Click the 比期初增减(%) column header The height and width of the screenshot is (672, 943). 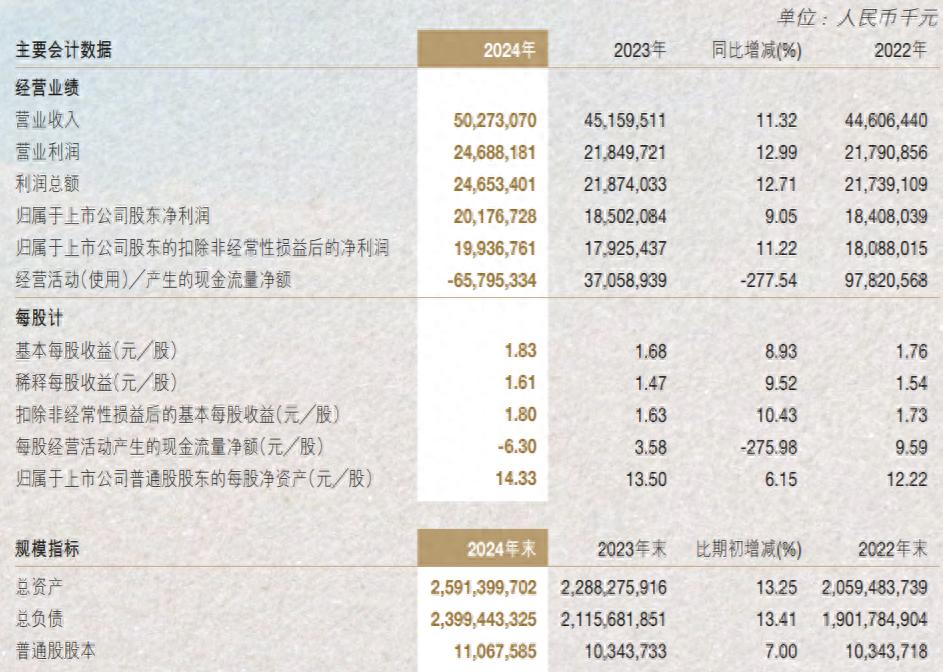(x=748, y=549)
